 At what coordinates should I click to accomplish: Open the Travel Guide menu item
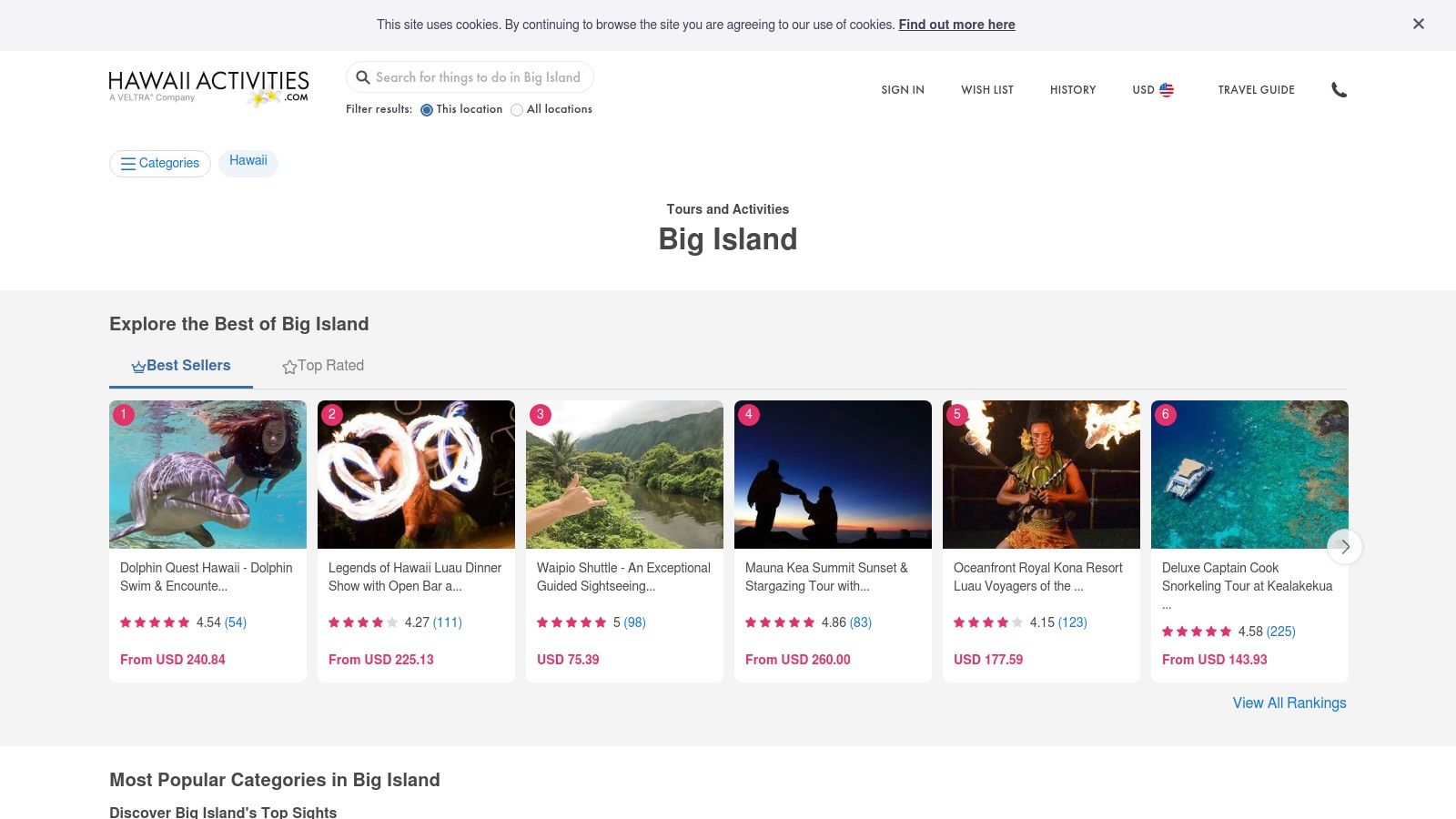[x=1256, y=89]
